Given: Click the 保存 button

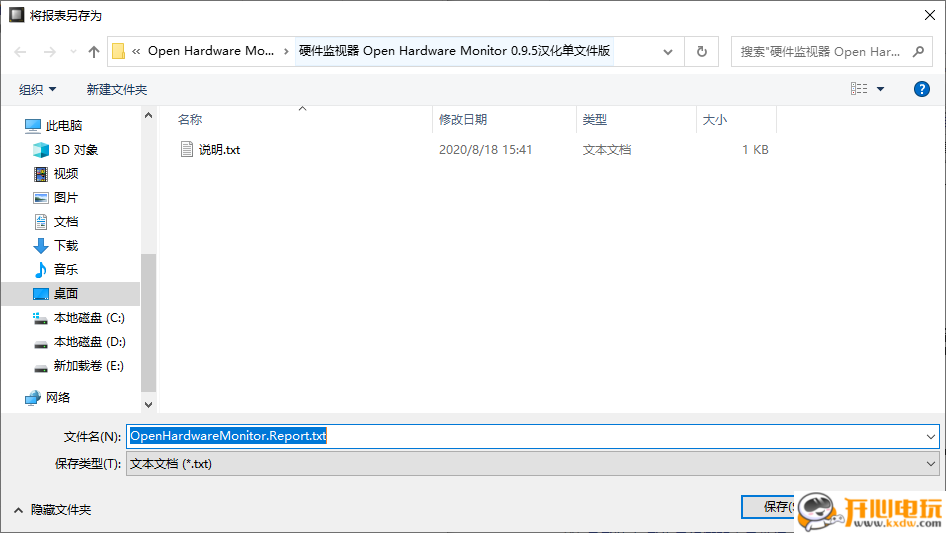Looking at the screenshot, I should coord(770,507).
